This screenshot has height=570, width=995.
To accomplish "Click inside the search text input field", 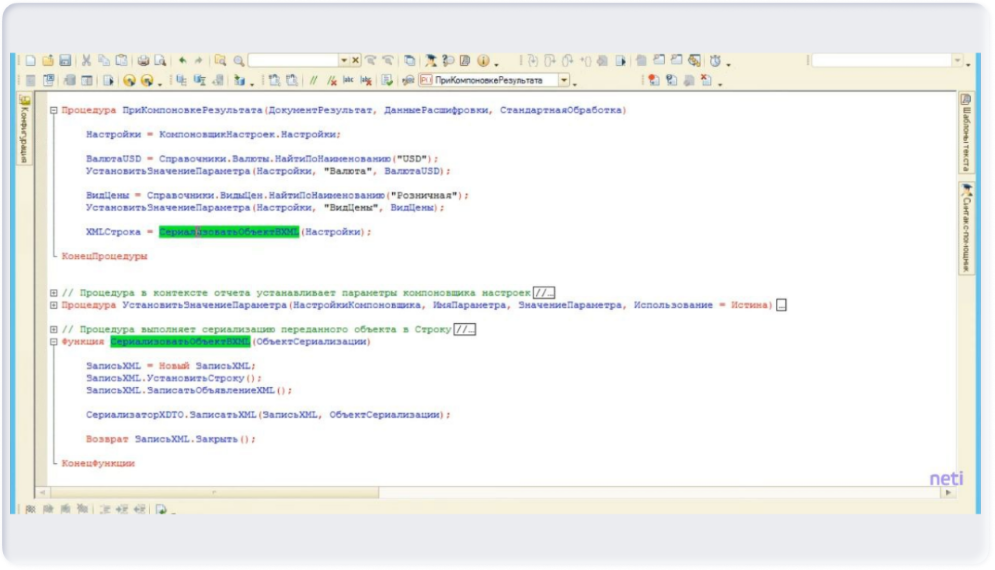I will click(x=292, y=61).
